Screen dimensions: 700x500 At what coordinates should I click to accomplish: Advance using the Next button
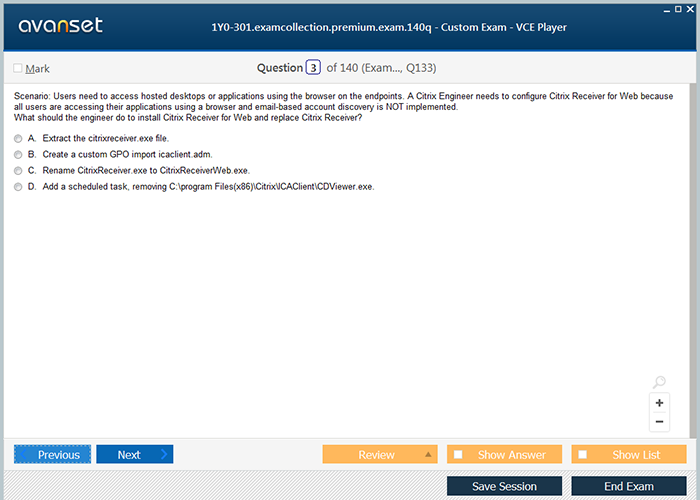134,455
